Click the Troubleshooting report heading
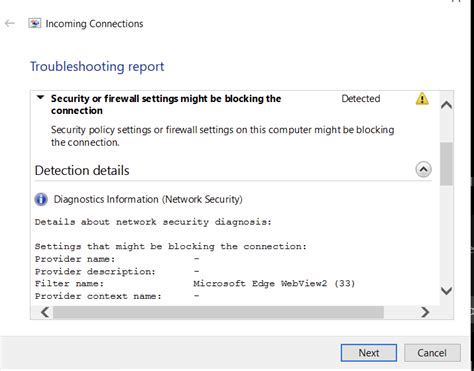 (97, 67)
